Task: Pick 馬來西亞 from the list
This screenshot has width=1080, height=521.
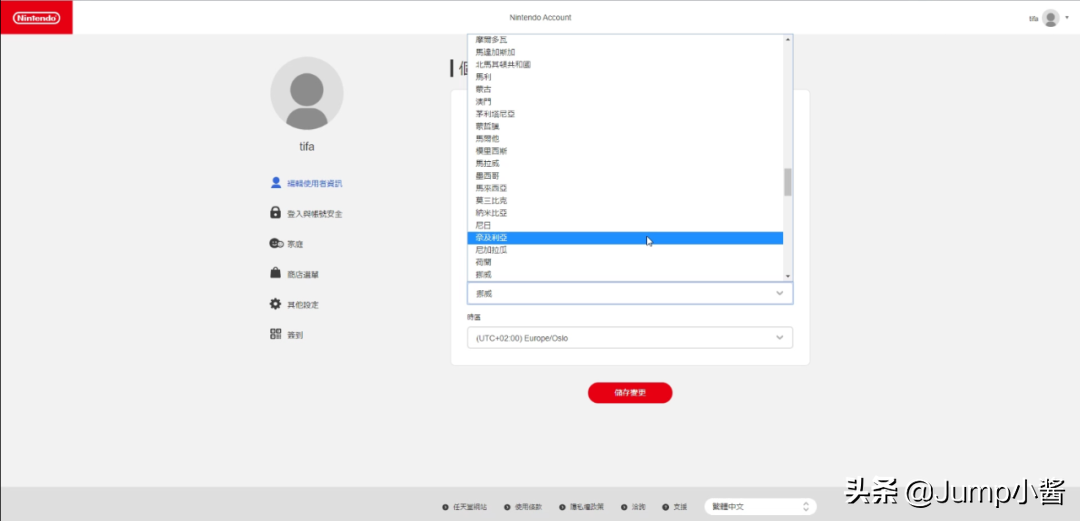Action: [625, 188]
